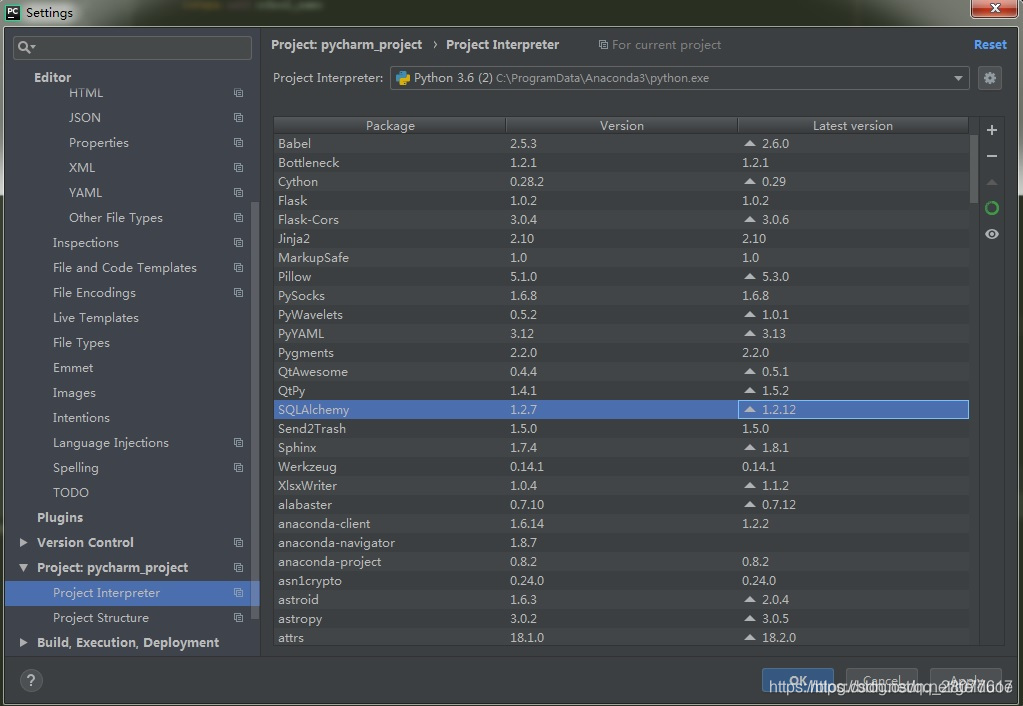The width and height of the screenshot is (1023, 706).
Task: Expand Build, Execution, Deployment section
Action: click(x=23, y=643)
